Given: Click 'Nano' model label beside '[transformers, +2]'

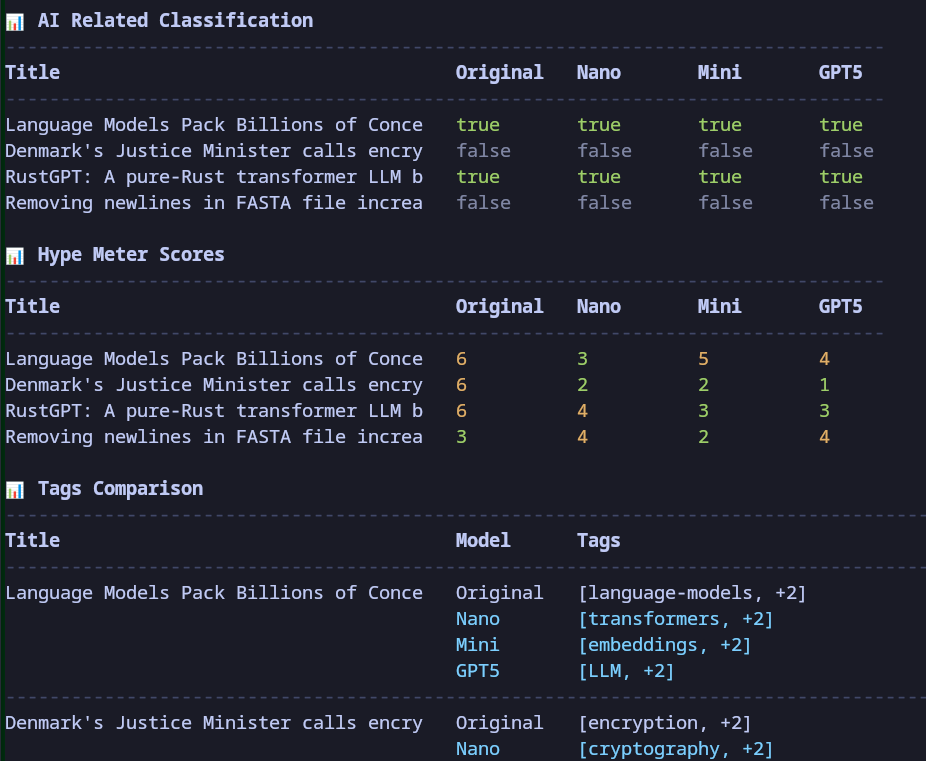Looking at the screenshot, I should (477, 619).
